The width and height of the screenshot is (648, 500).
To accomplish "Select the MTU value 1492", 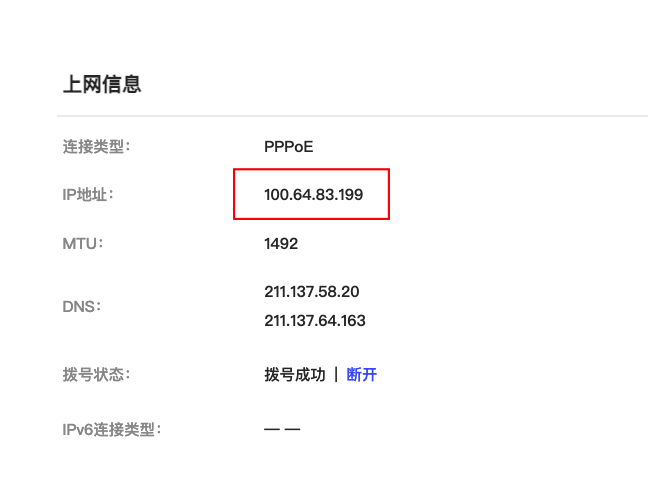I will tap(281, 242).
